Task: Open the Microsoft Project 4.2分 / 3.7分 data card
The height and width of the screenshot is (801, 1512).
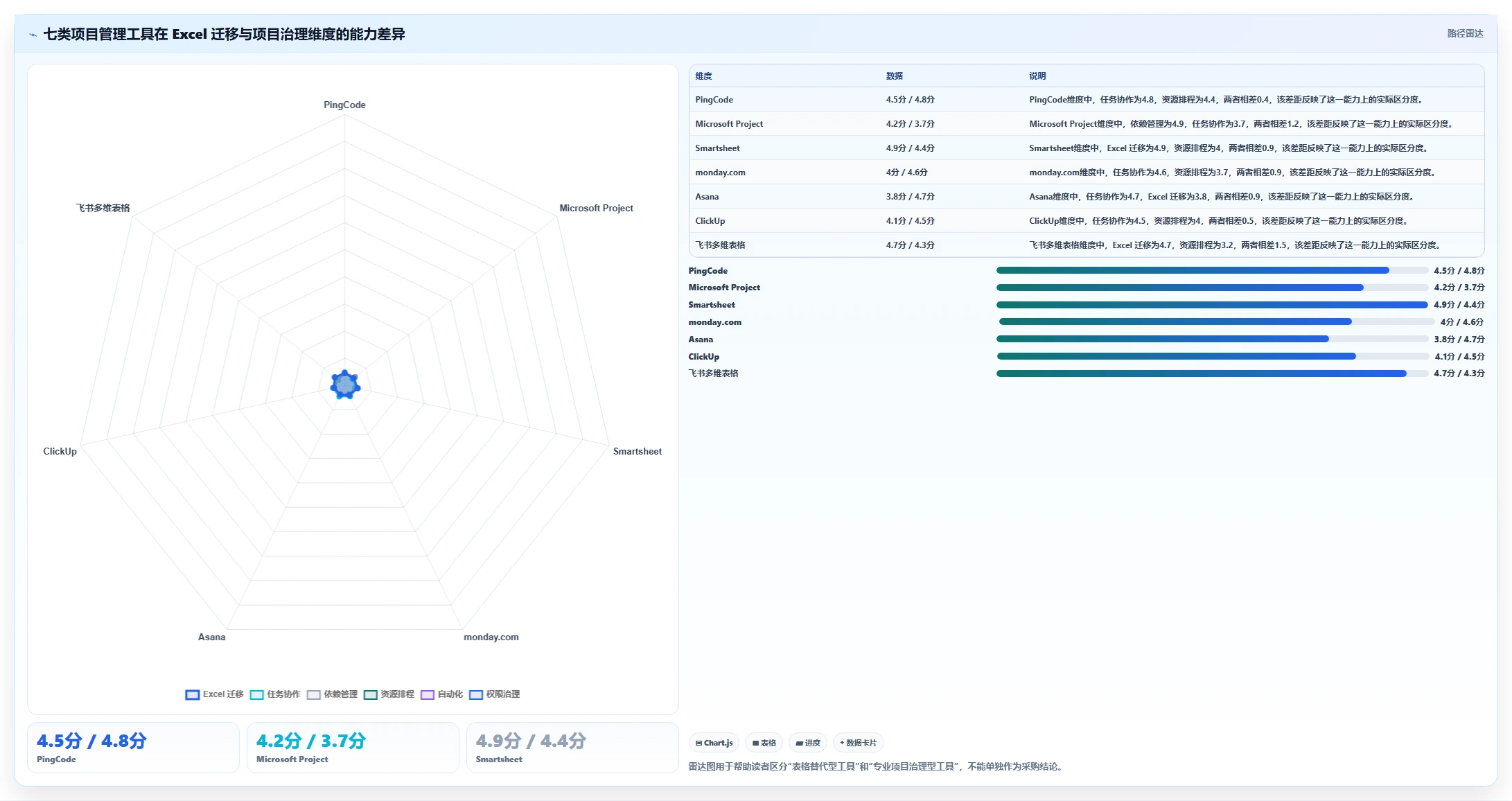Action: (353, 748)
